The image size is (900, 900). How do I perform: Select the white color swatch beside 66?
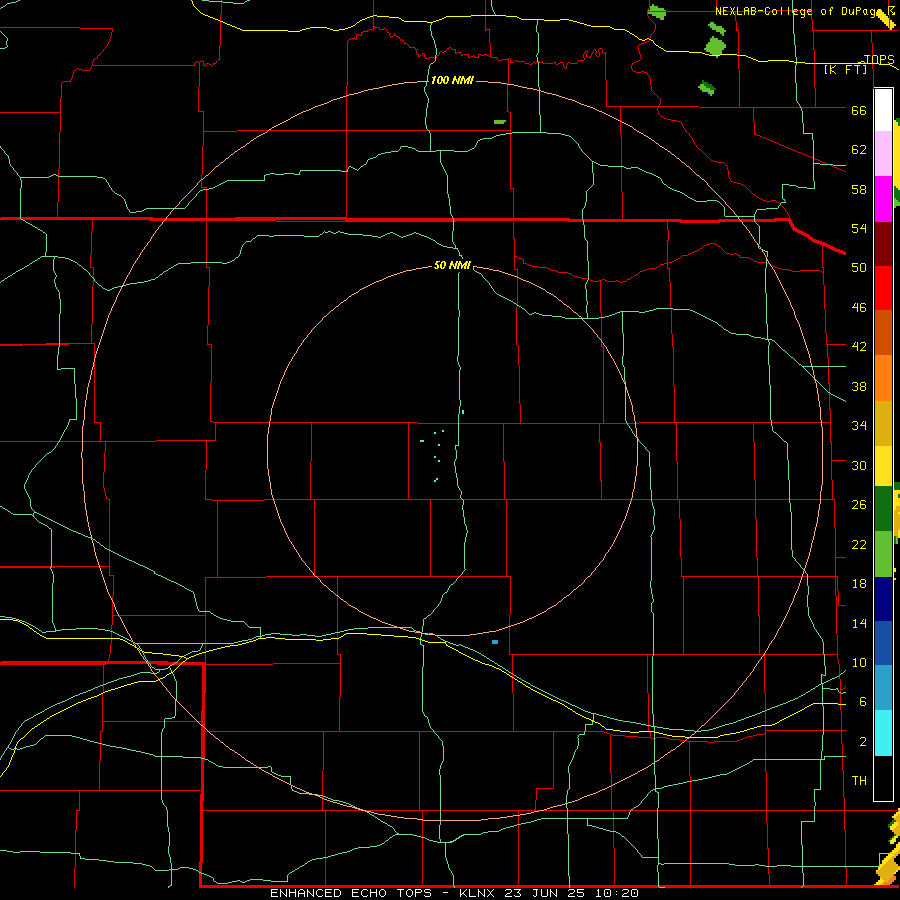tap(883, 110)
